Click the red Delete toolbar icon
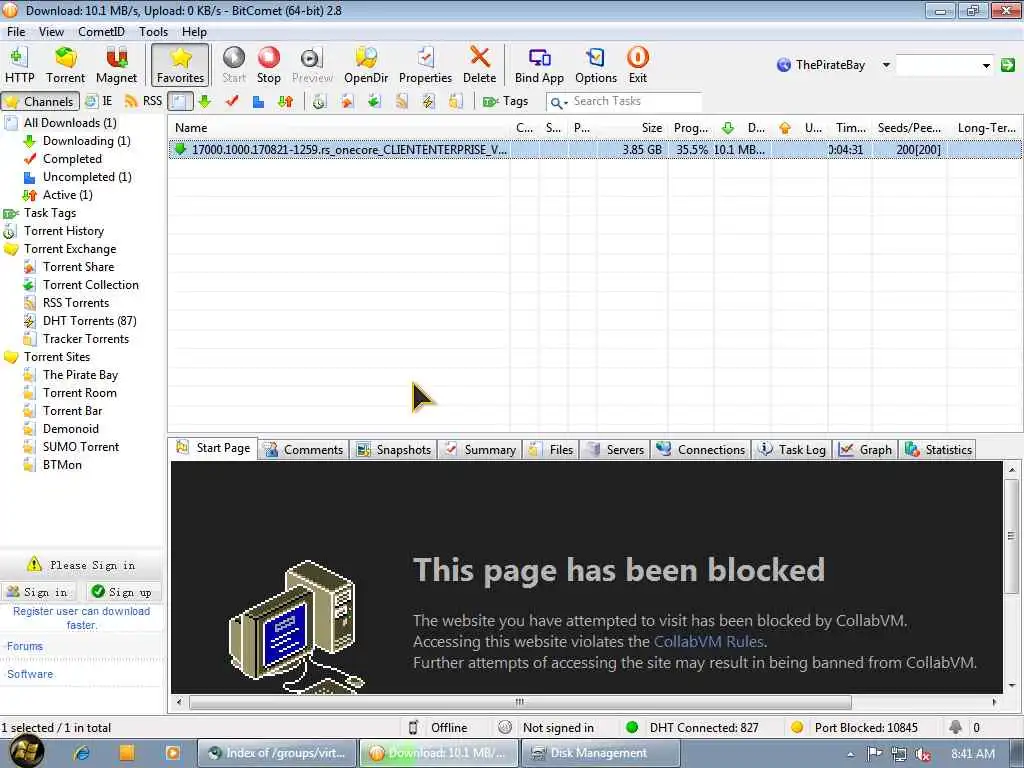The height and width of the screenshot is (768, 1024). pos(479,65)
